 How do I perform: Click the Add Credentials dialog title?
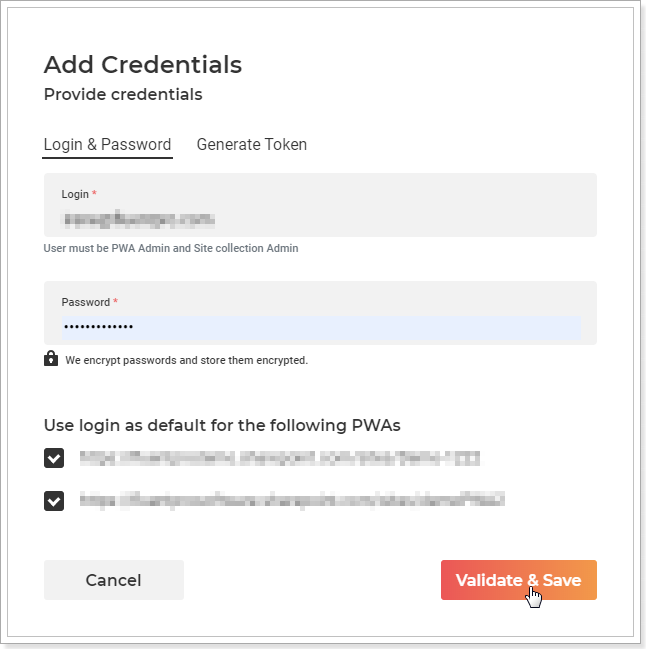(143, 65)
